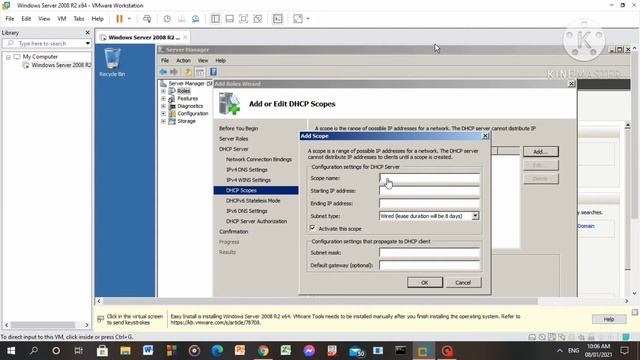Screen dimensions: 640x360
Task: Open the VMware Tabs menu
Action: pyautogui.click(x=79, y=19)
